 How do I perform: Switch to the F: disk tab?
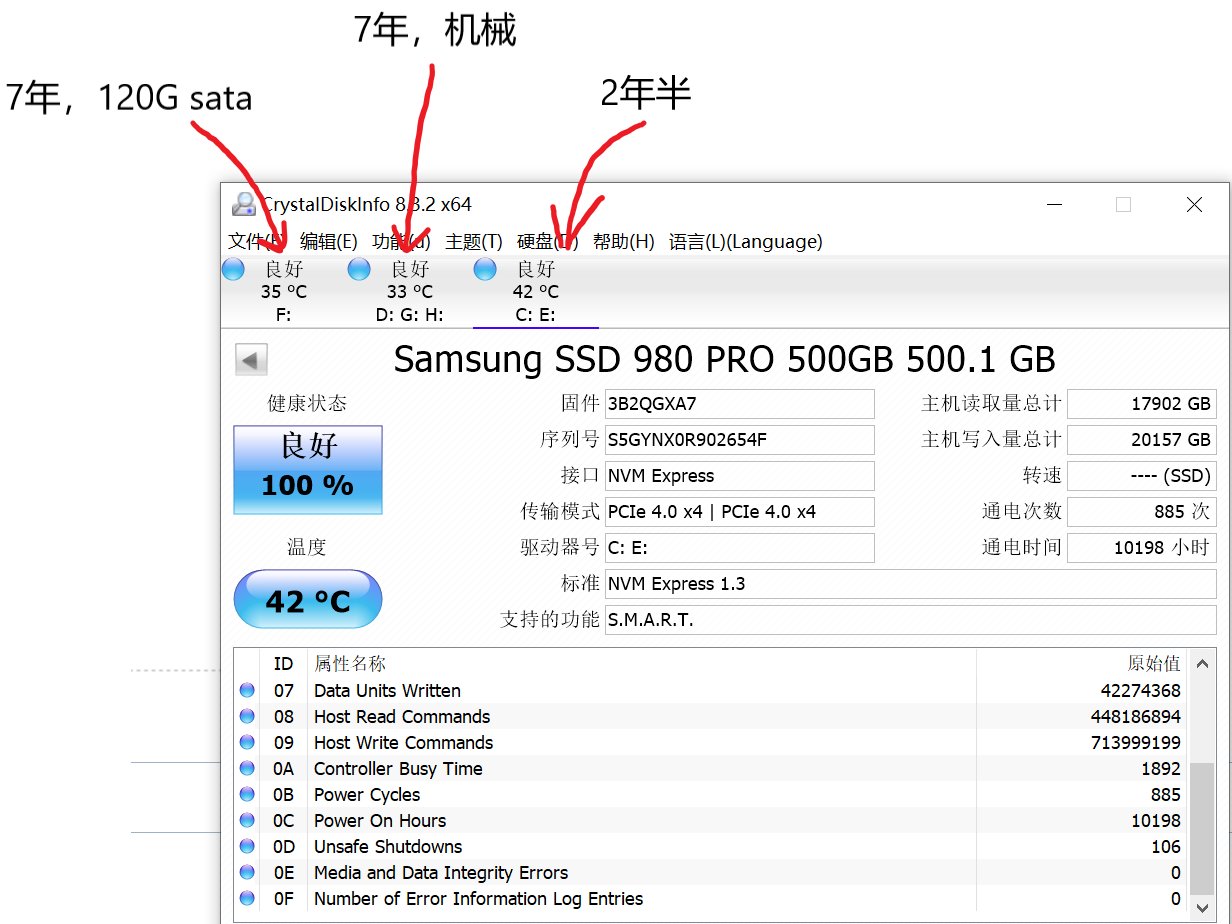[284, 292]
